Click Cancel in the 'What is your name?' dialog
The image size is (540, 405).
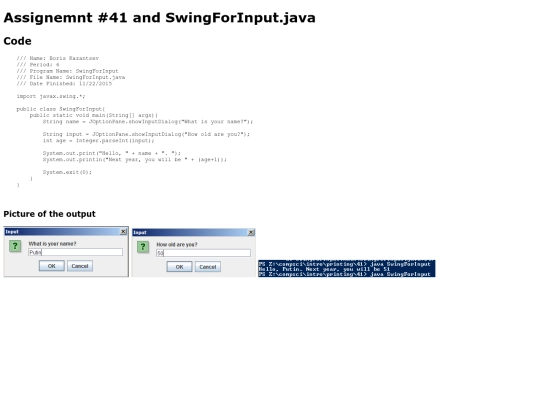point(80,266)
